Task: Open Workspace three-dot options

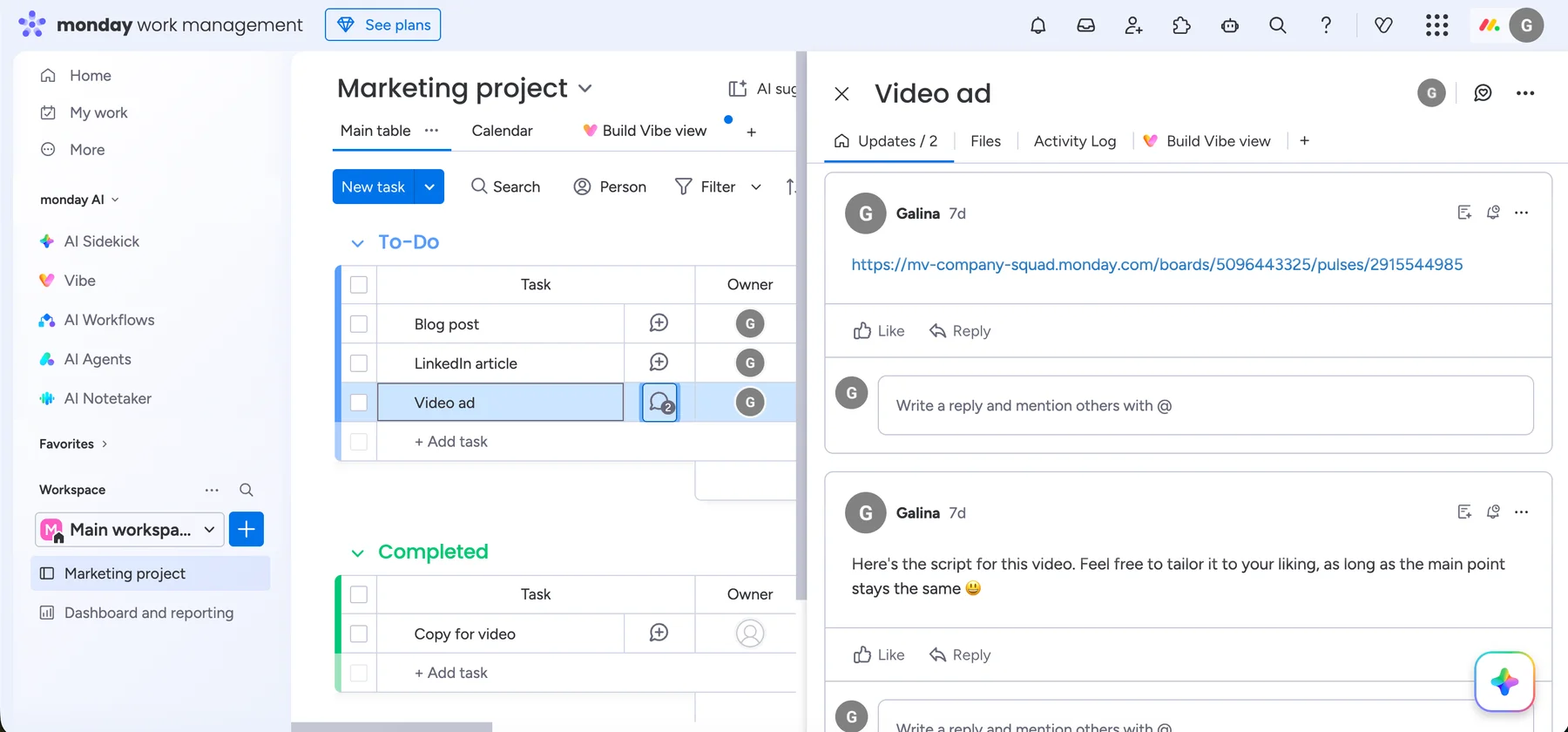Action: click(212, 490)
